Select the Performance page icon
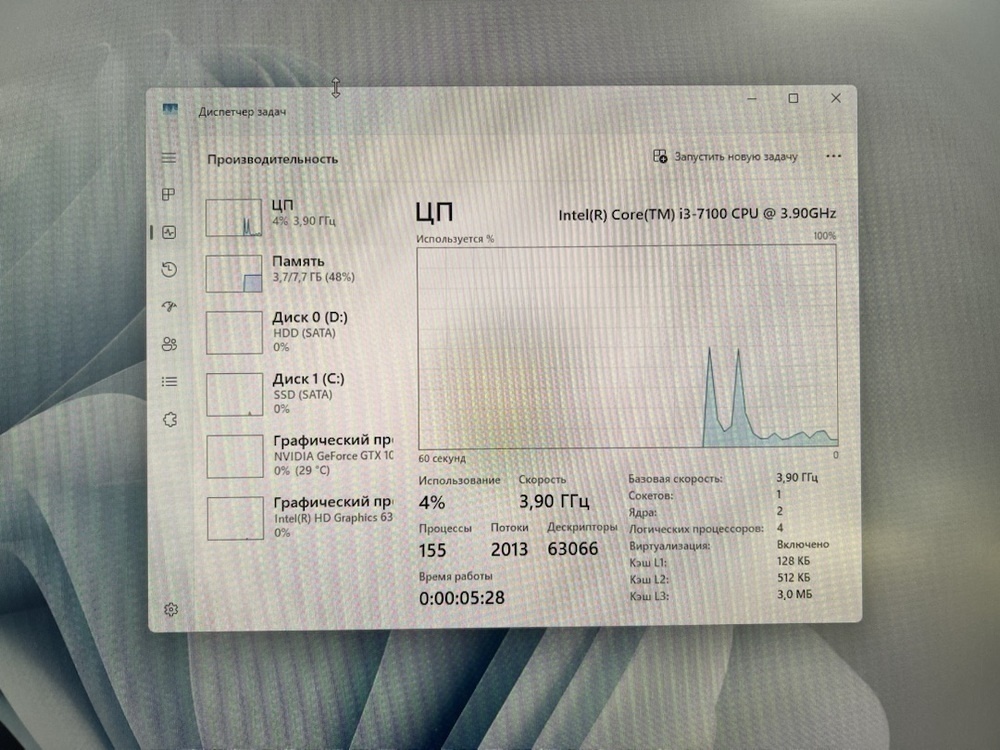The image size is (1000, 750). coord(169,232)
